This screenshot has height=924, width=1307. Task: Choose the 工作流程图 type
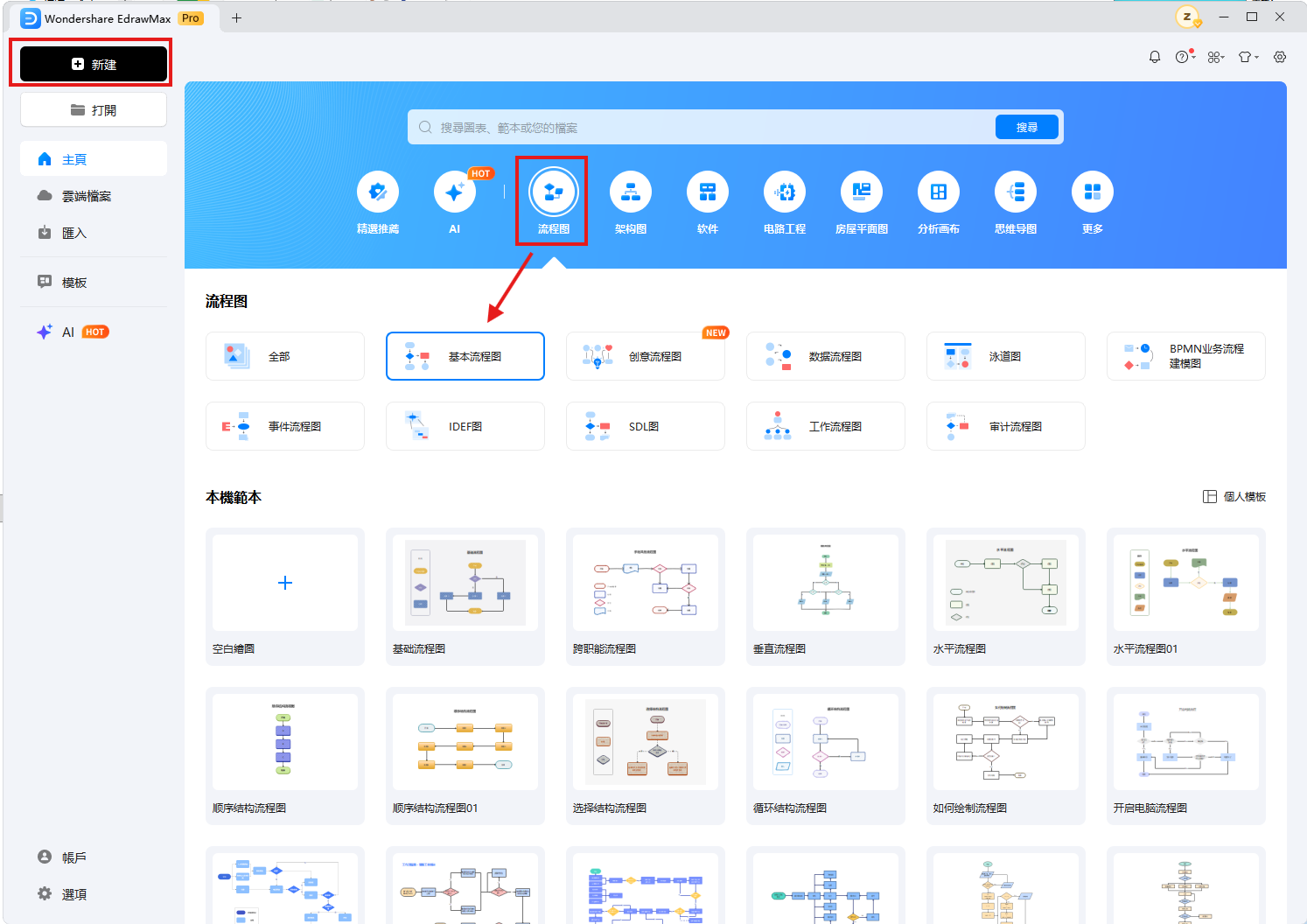click(x=826, y=426)
